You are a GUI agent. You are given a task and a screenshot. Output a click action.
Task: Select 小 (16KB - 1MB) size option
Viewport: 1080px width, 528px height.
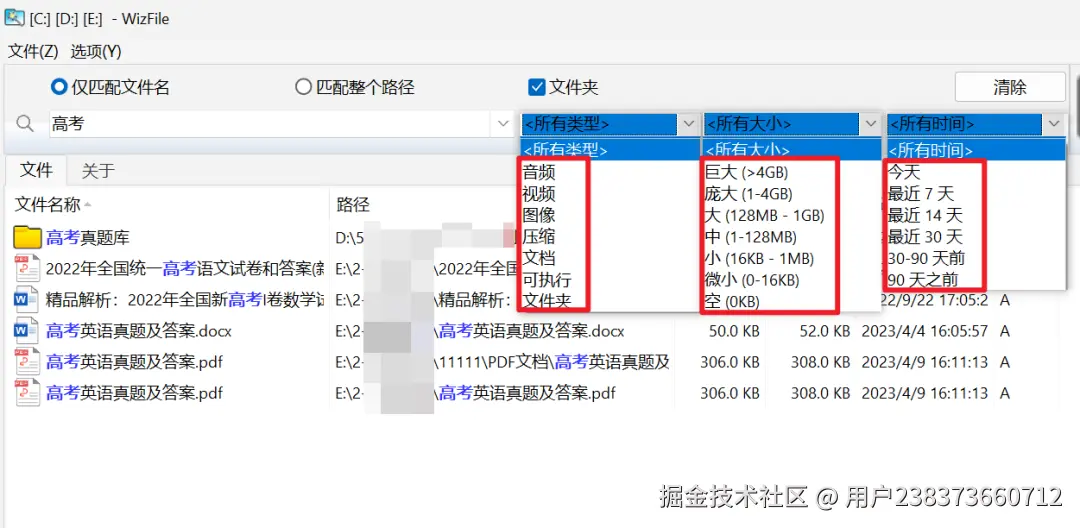[x=760, y=258]
